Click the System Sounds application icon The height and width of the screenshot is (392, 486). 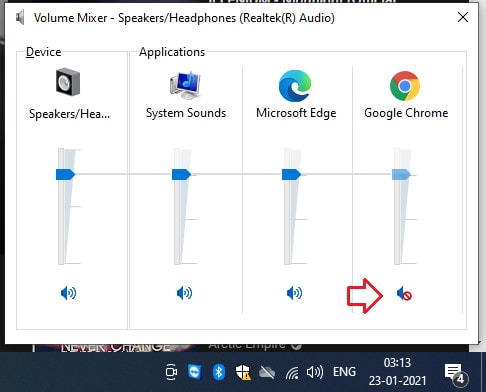[x=185, y=85]
